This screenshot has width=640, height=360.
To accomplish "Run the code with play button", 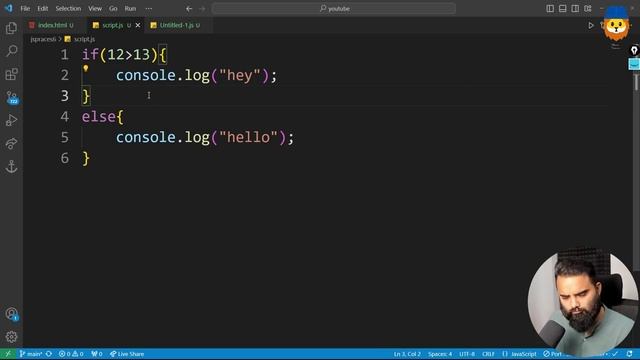I will point(591,25).
